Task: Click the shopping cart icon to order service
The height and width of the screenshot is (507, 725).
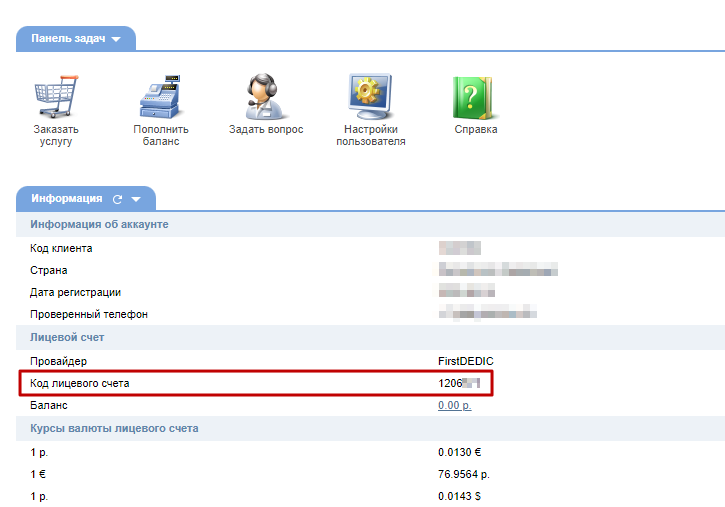Action: pos(55,97)
